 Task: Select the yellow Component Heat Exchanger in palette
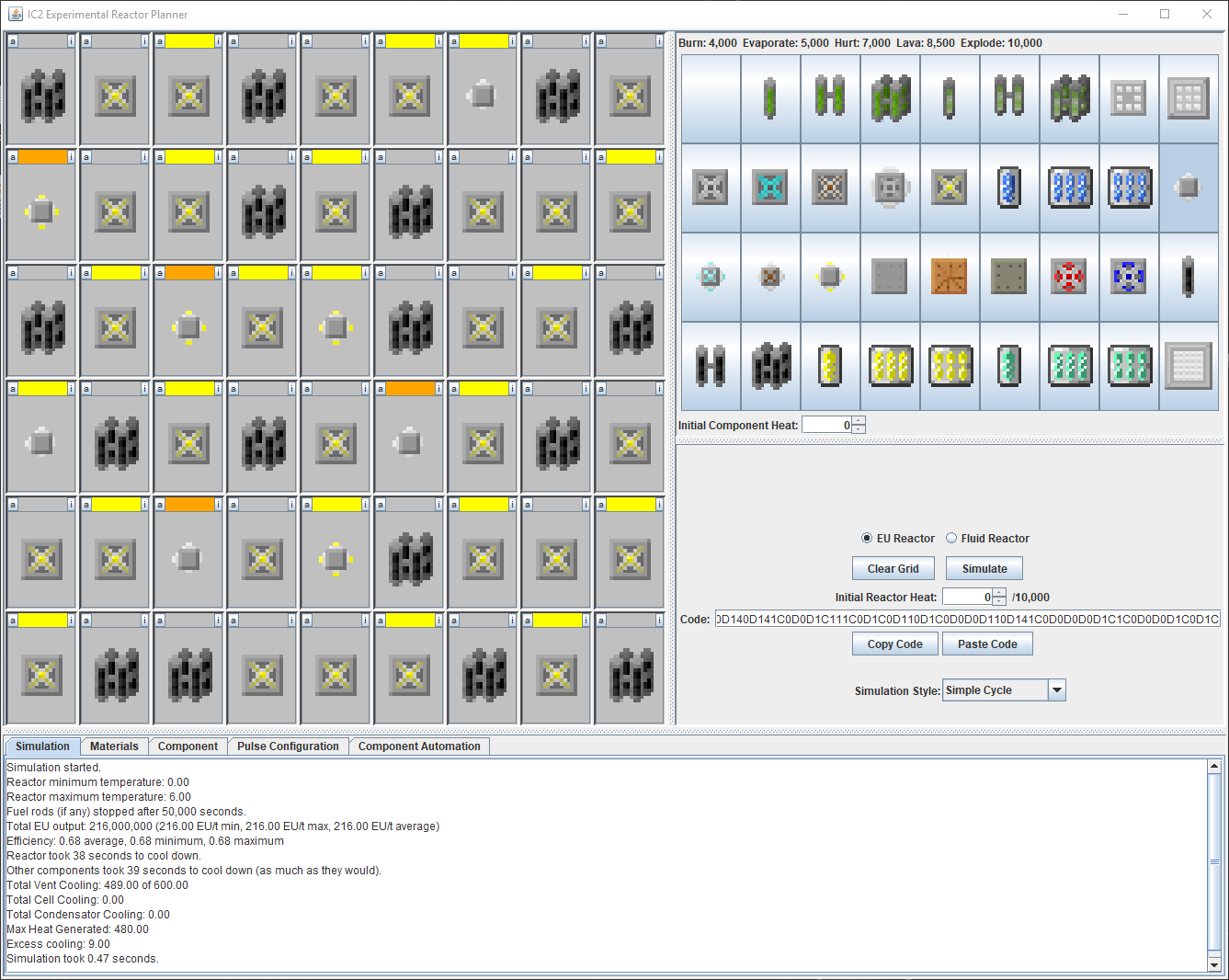[x=830, y=277]
